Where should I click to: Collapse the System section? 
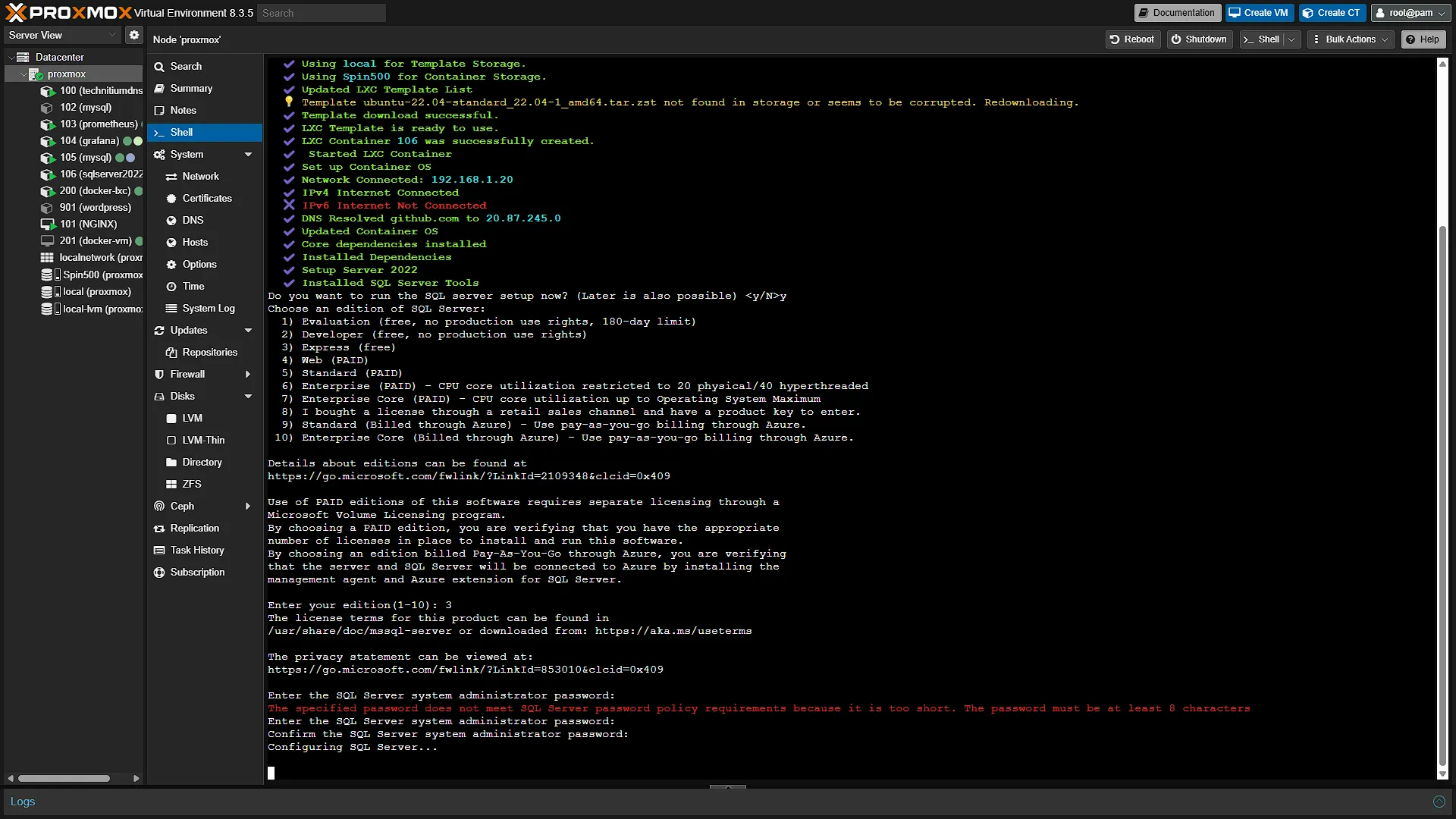[248, 154]
